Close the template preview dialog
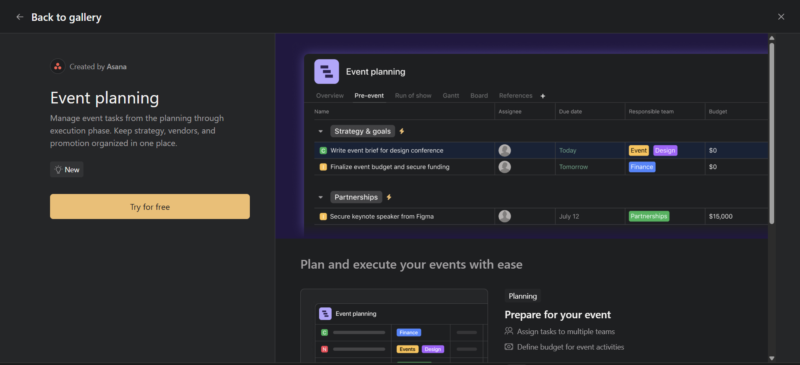This screenshot has height=365, width=800. pyautogui.click(x=781, y=17)
